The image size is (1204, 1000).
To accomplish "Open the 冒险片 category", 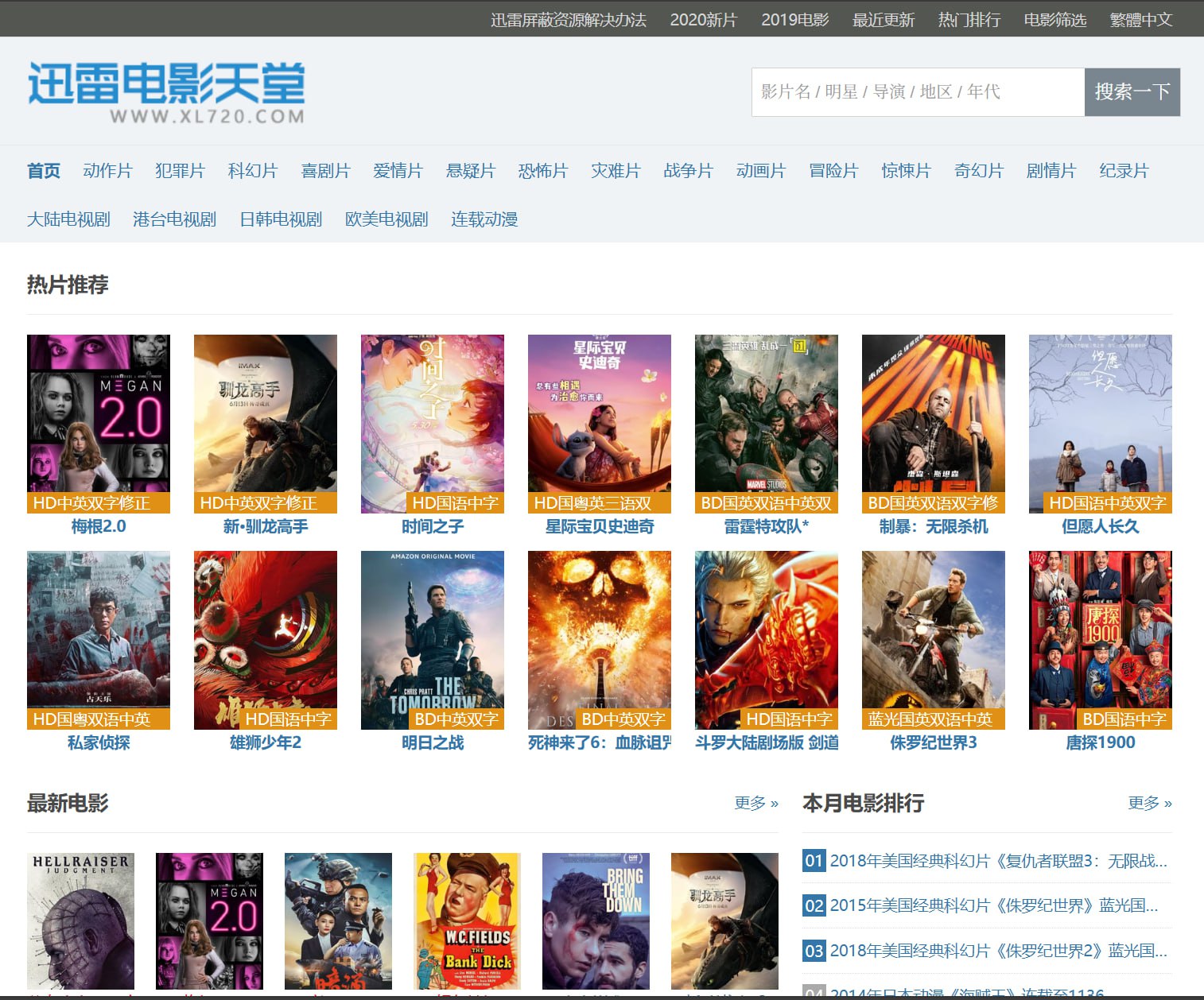I will [x=833, y=171].
